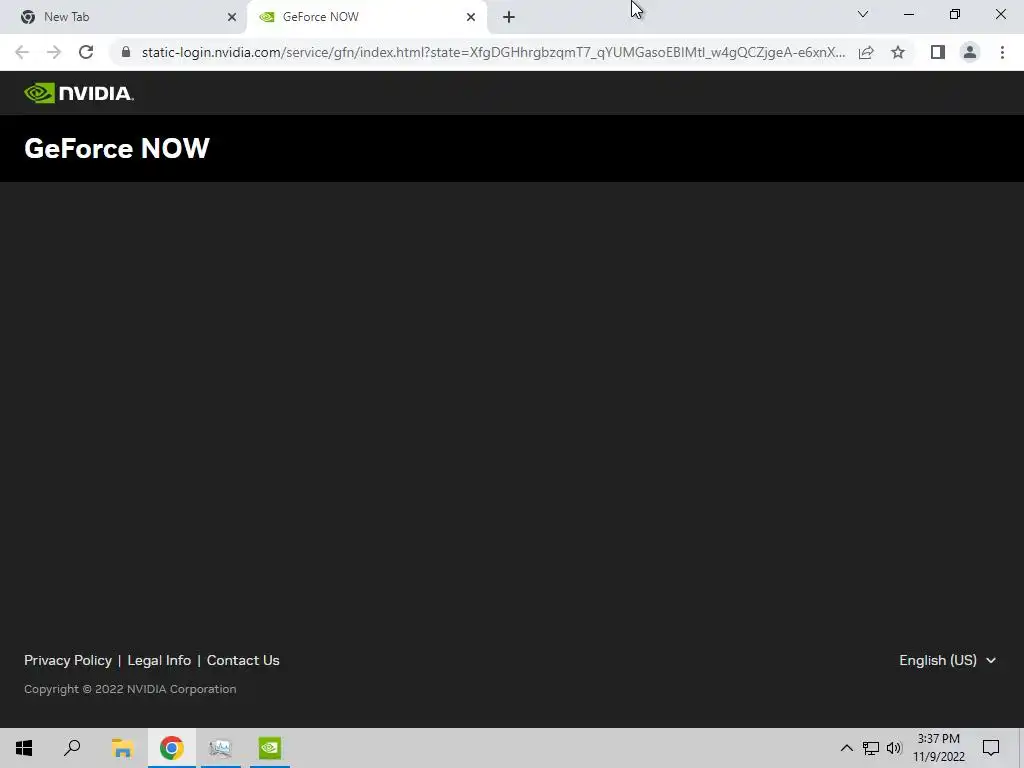This screenshot has height=768, width=1024.
Task: Open Windows taskbar search
Action: click(72, 748)
